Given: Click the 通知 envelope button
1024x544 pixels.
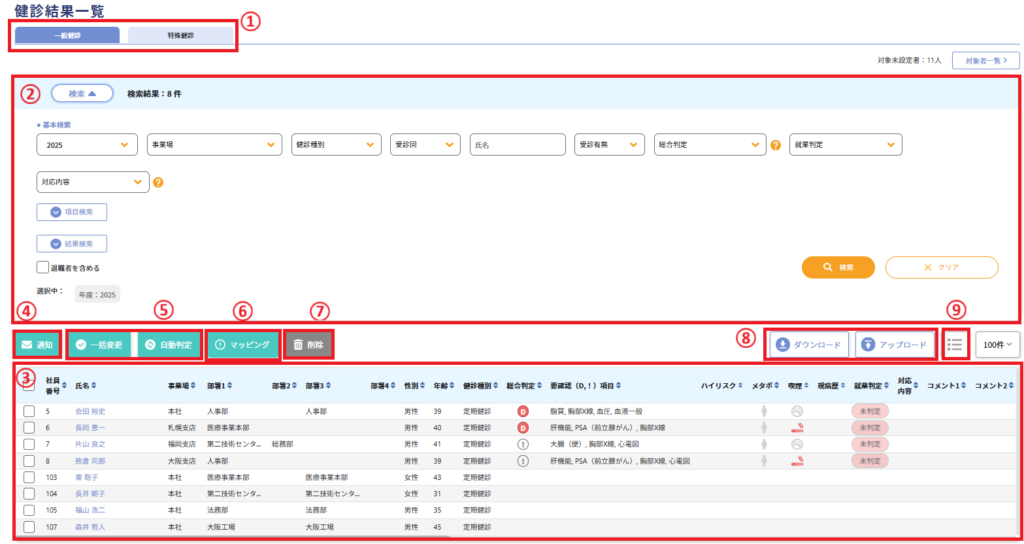Looking at the screenshot, I should tap(38, 344).
